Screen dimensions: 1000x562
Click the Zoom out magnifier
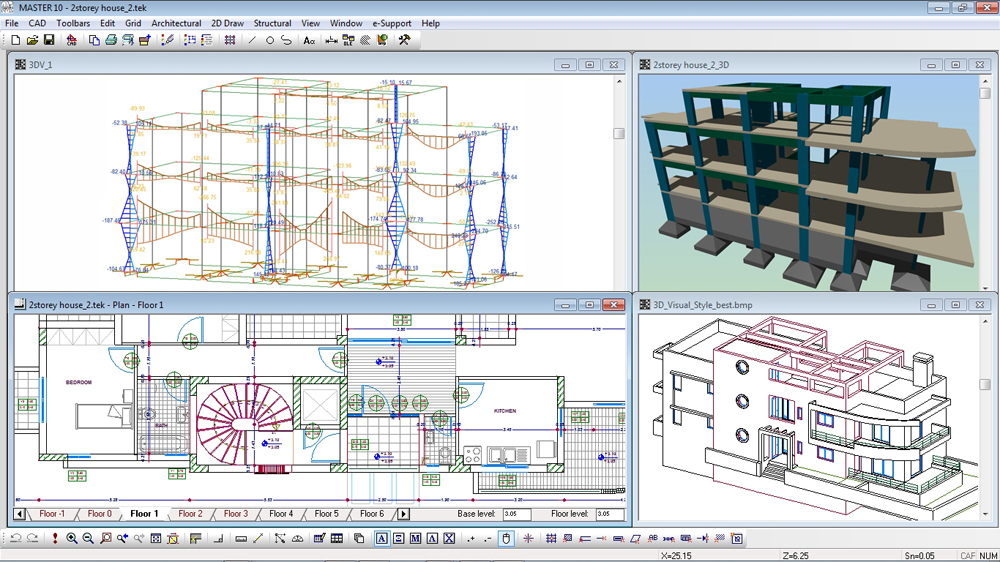point(88,539)
